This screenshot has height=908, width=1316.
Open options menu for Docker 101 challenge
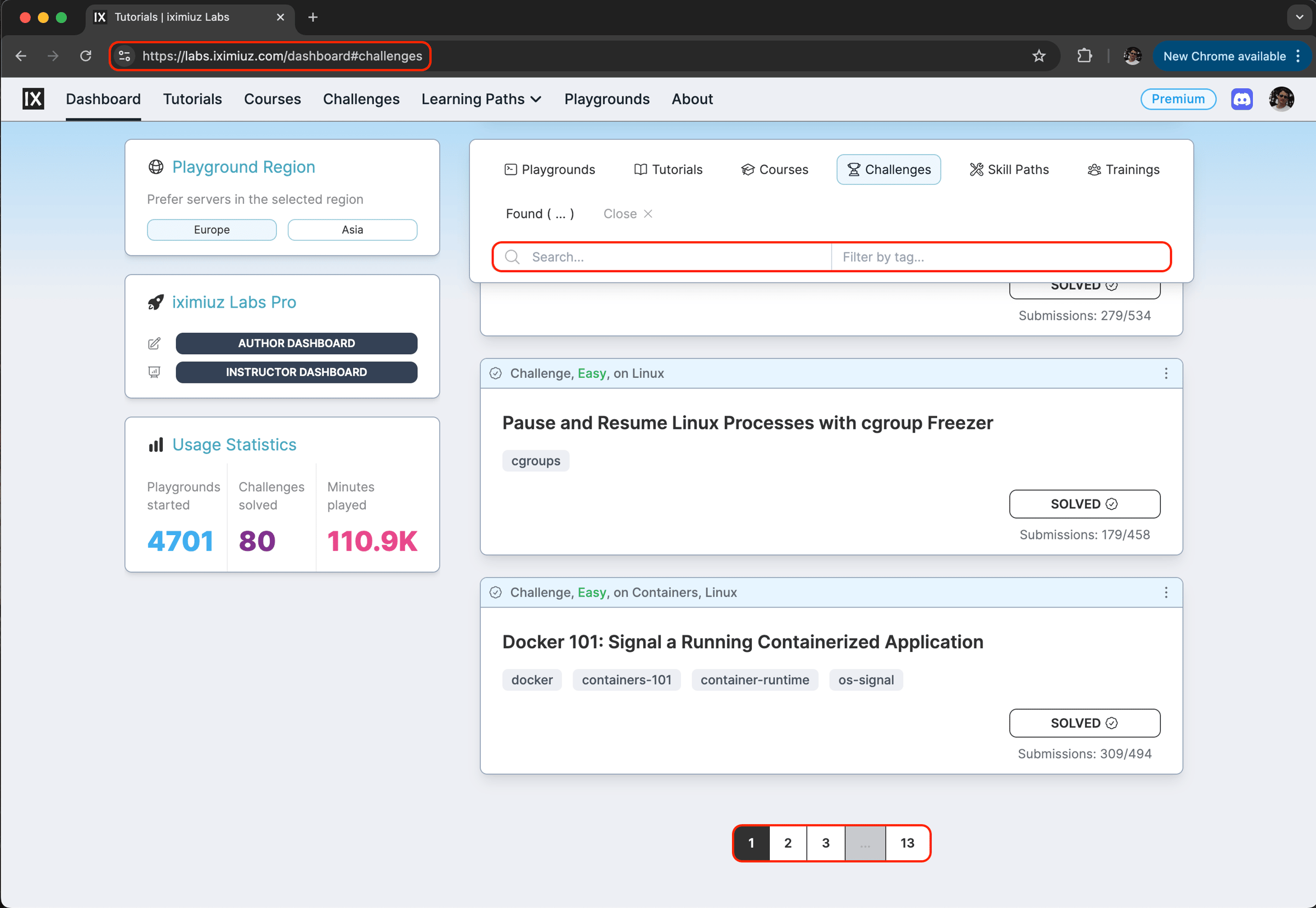point(1166,592)
